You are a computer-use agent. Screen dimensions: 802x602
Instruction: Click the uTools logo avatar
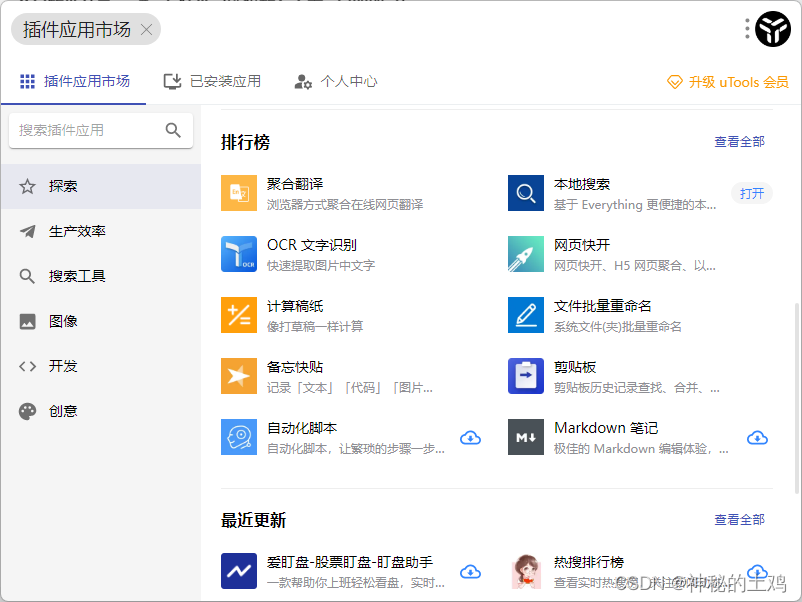(773, 29)
